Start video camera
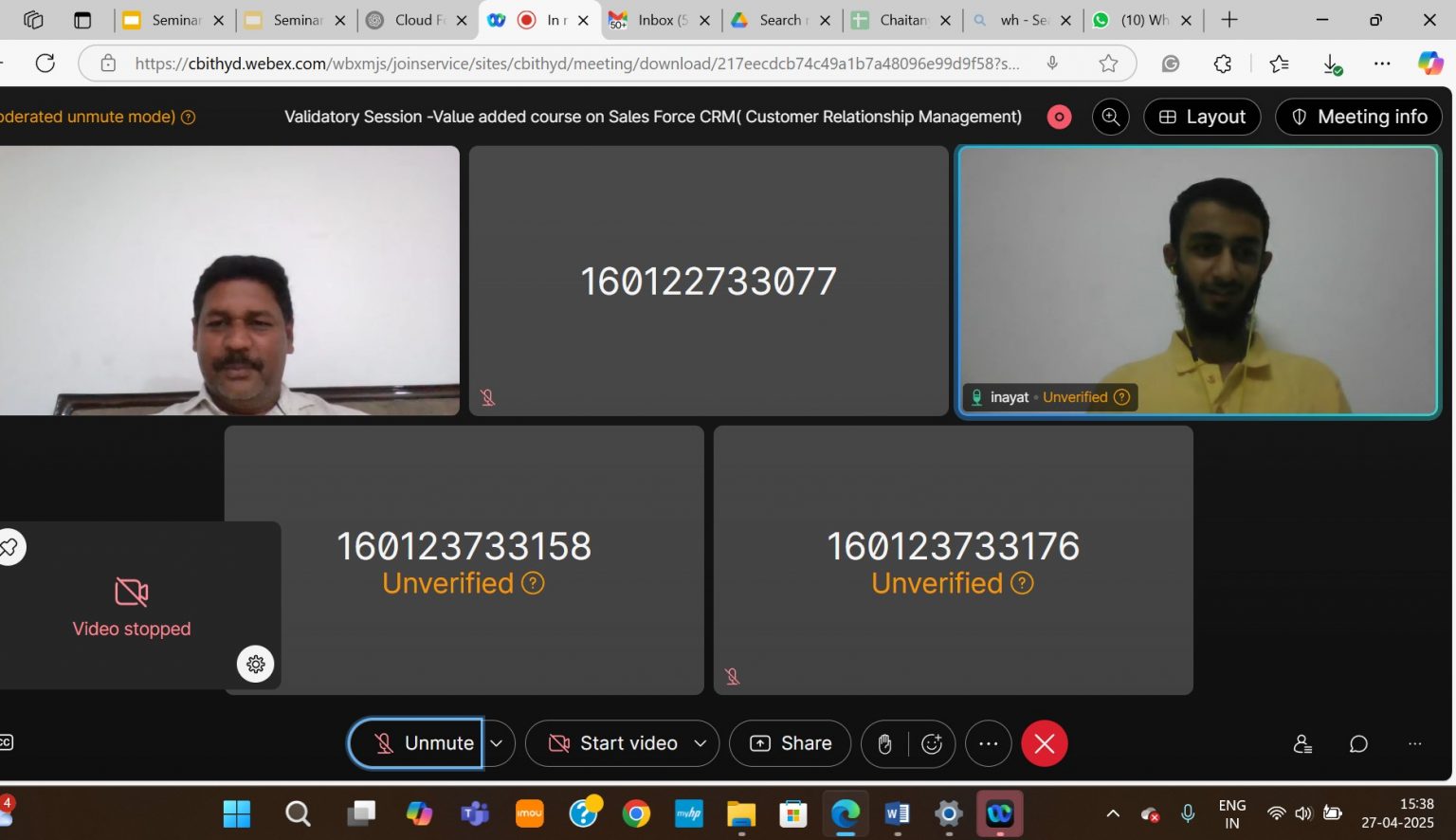The height and width of the screenshot is (840, 1456). click(x=613, y=744)
